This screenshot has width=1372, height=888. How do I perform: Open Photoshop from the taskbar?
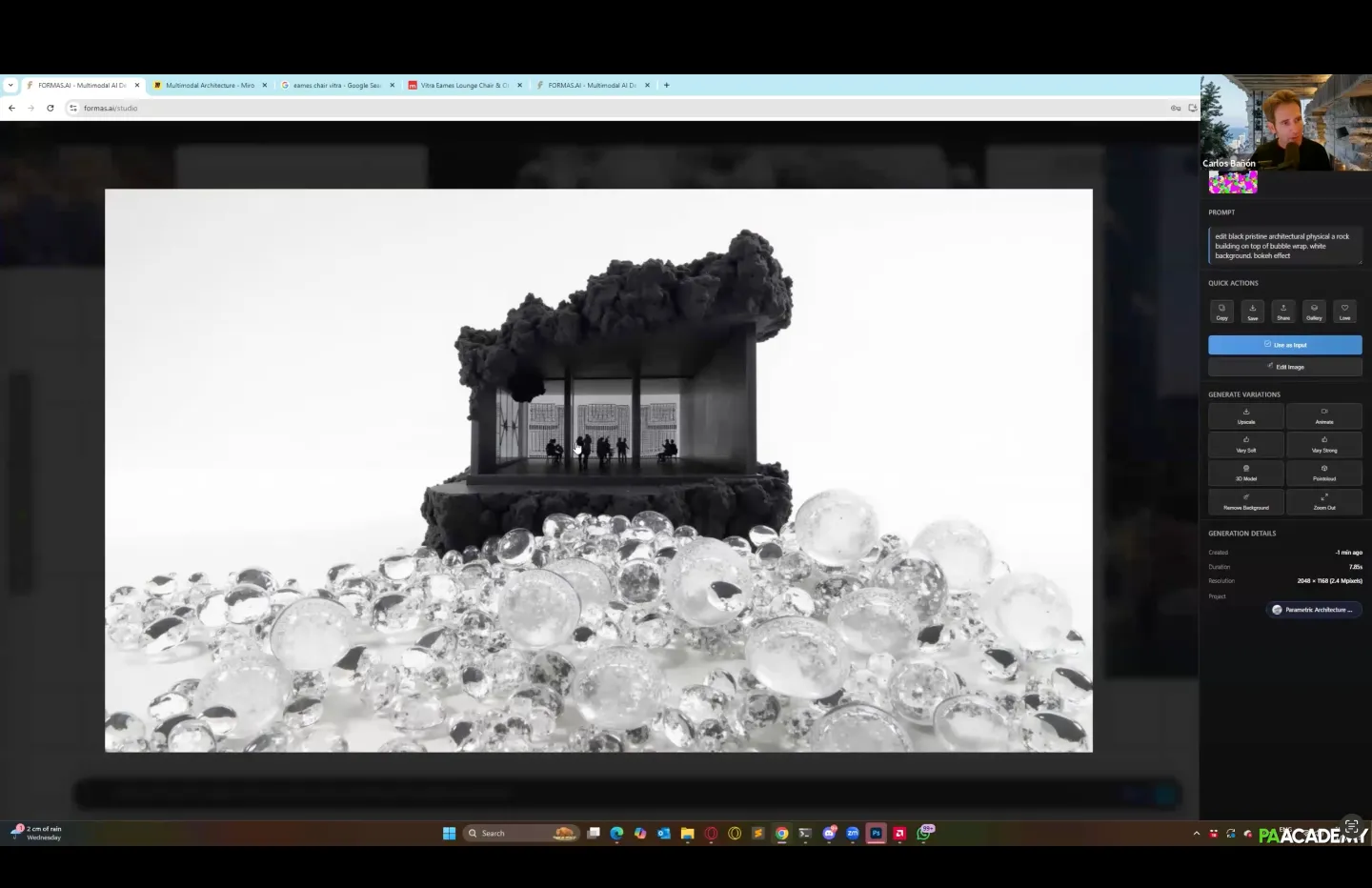[876, 834]
